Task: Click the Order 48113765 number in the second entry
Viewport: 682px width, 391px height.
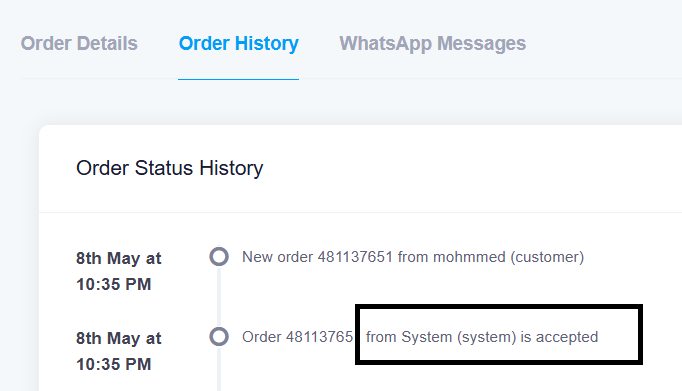Action: pos(298,337)
